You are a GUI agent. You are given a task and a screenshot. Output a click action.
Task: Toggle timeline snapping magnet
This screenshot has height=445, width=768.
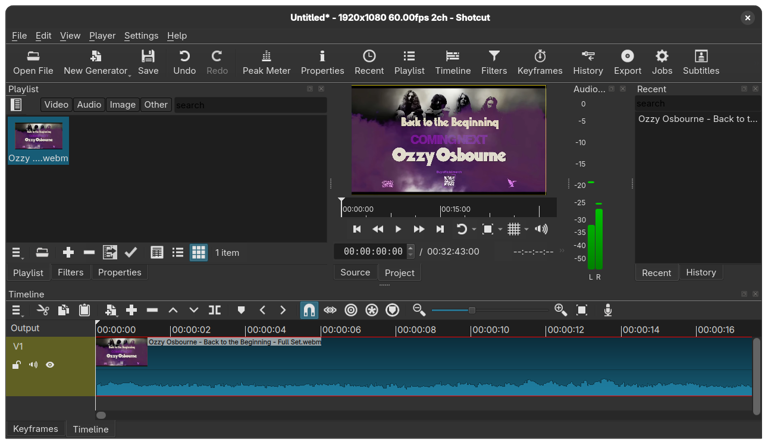[x=309, y=311]
